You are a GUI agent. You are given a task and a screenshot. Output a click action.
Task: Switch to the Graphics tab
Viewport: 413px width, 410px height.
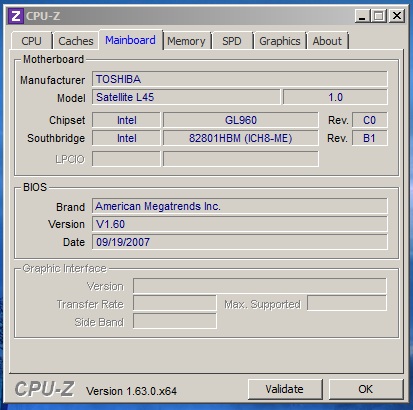280,41
